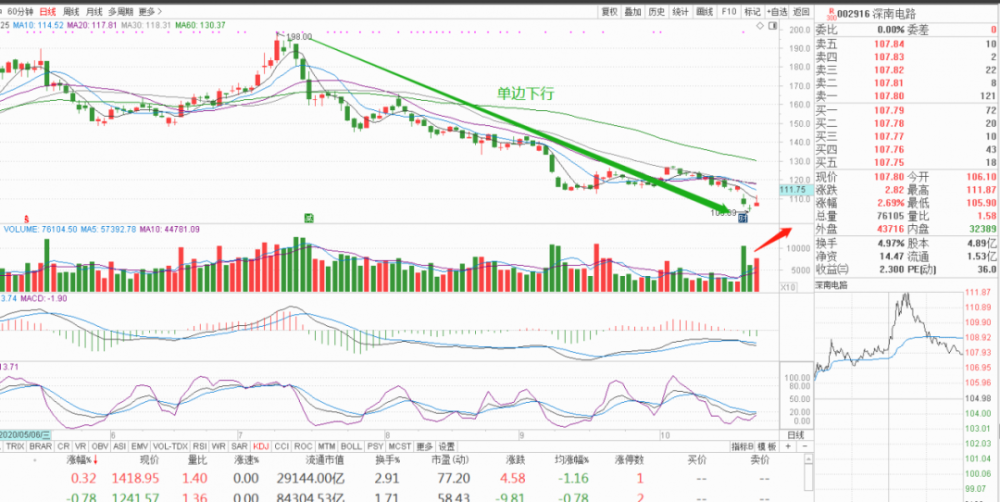
Task: Click the 均涨幅% column header
Action: (x=570, y=460)
